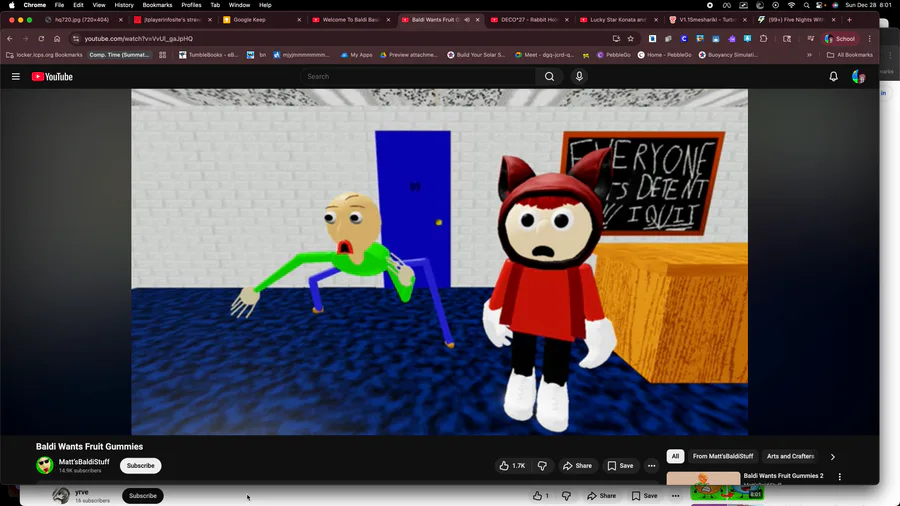Open more actions for the Baldi video

(x=651, y=466)
